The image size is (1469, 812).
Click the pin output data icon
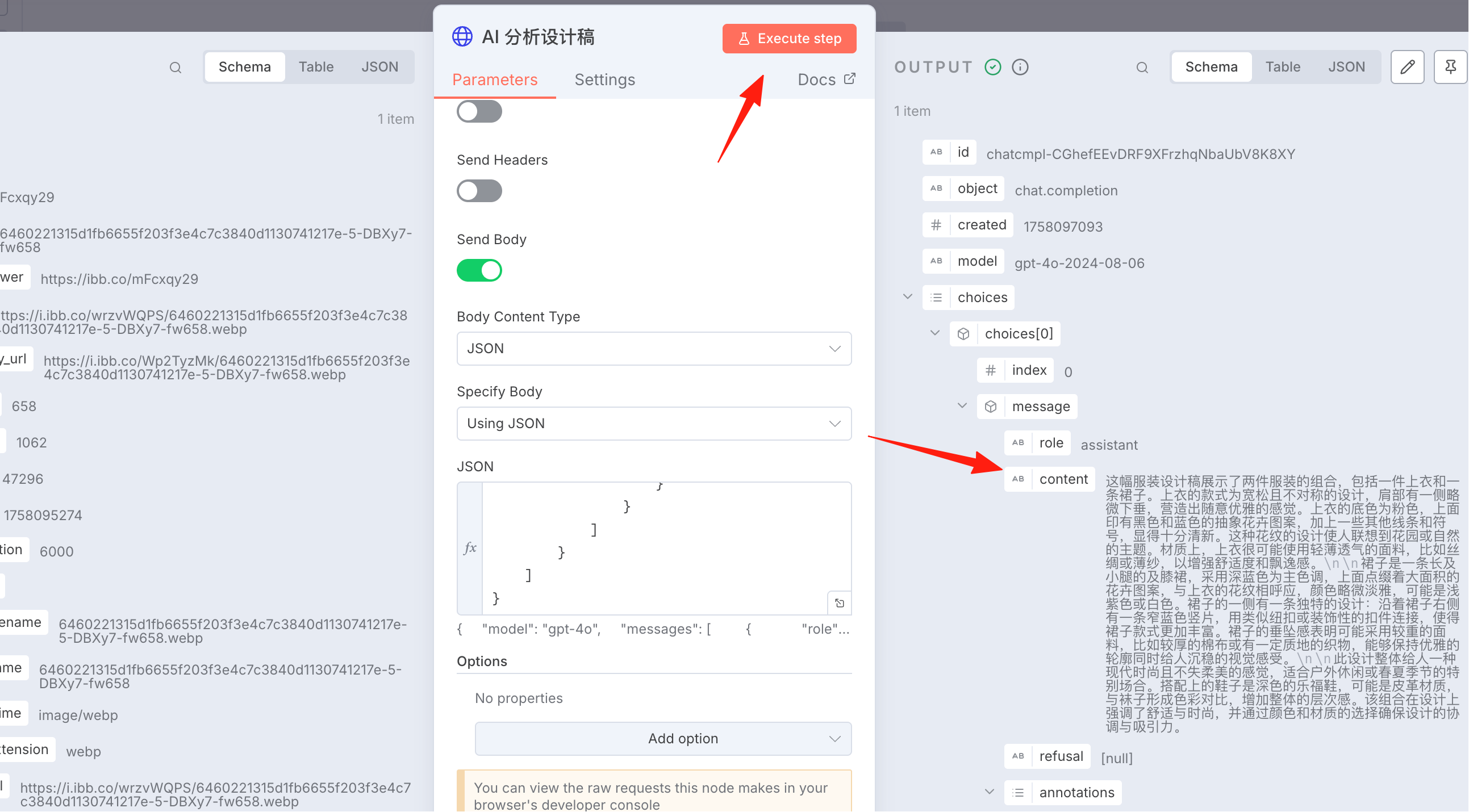(1450, 67)
